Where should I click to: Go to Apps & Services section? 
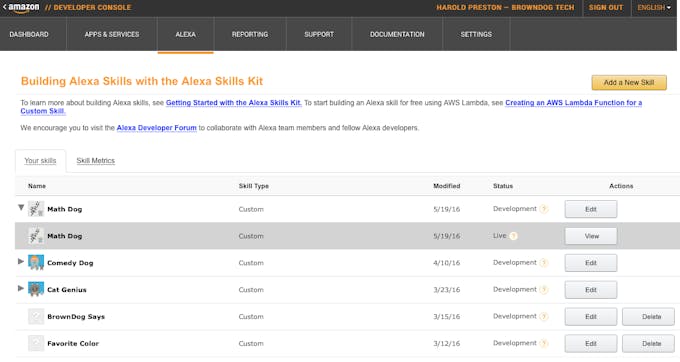pos(112,34)
